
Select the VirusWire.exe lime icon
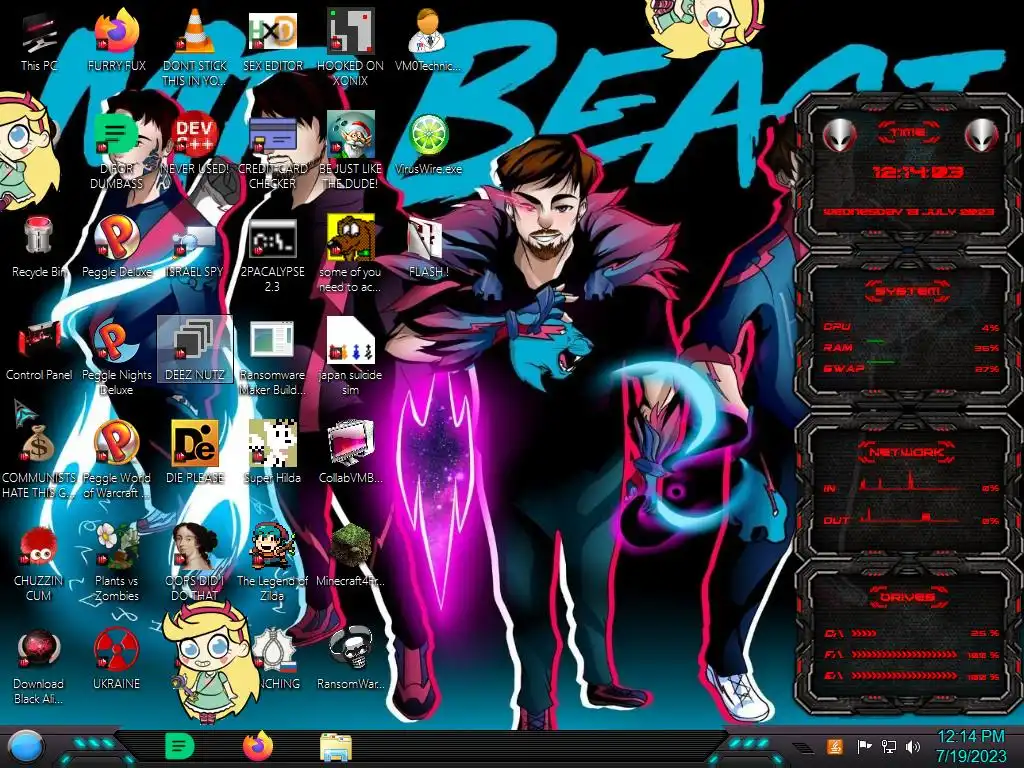428,144
